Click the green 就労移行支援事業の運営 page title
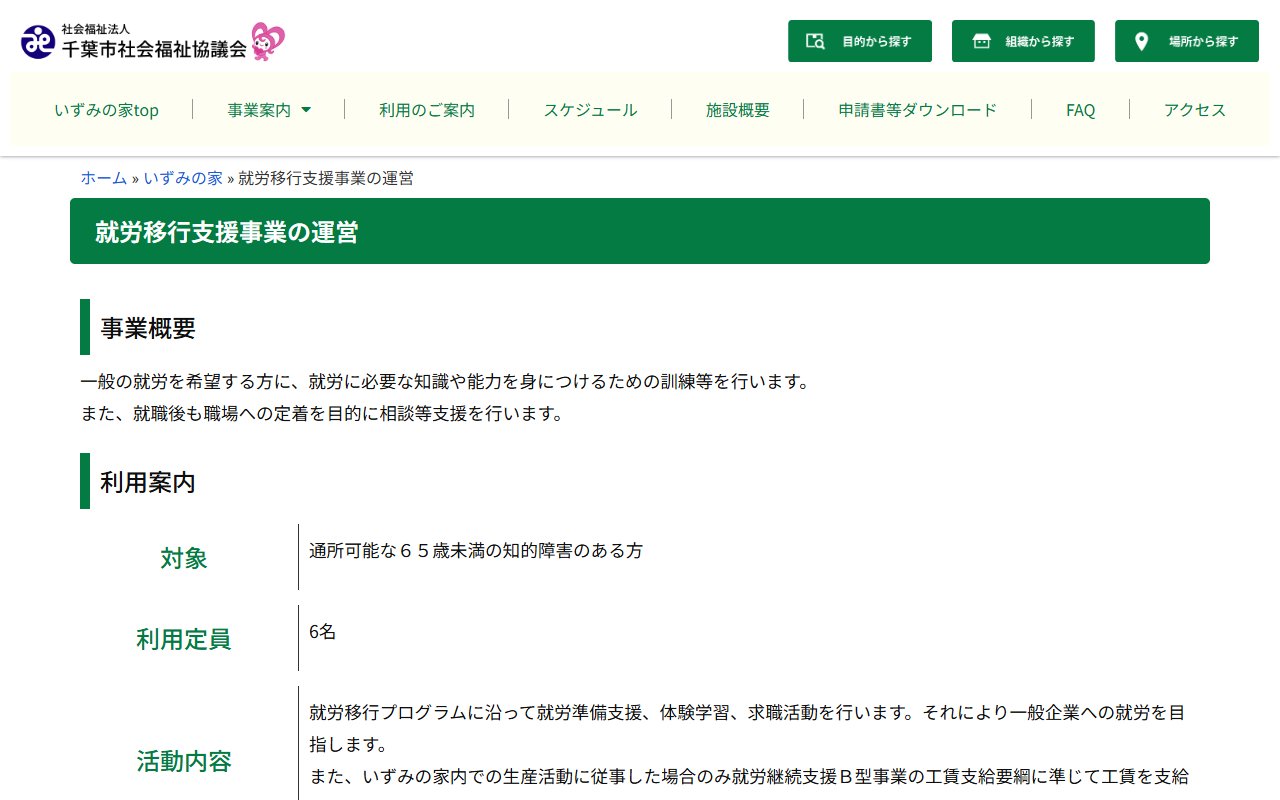The image size is (1280, 800). pyautogui.click(x=226, y=232)
